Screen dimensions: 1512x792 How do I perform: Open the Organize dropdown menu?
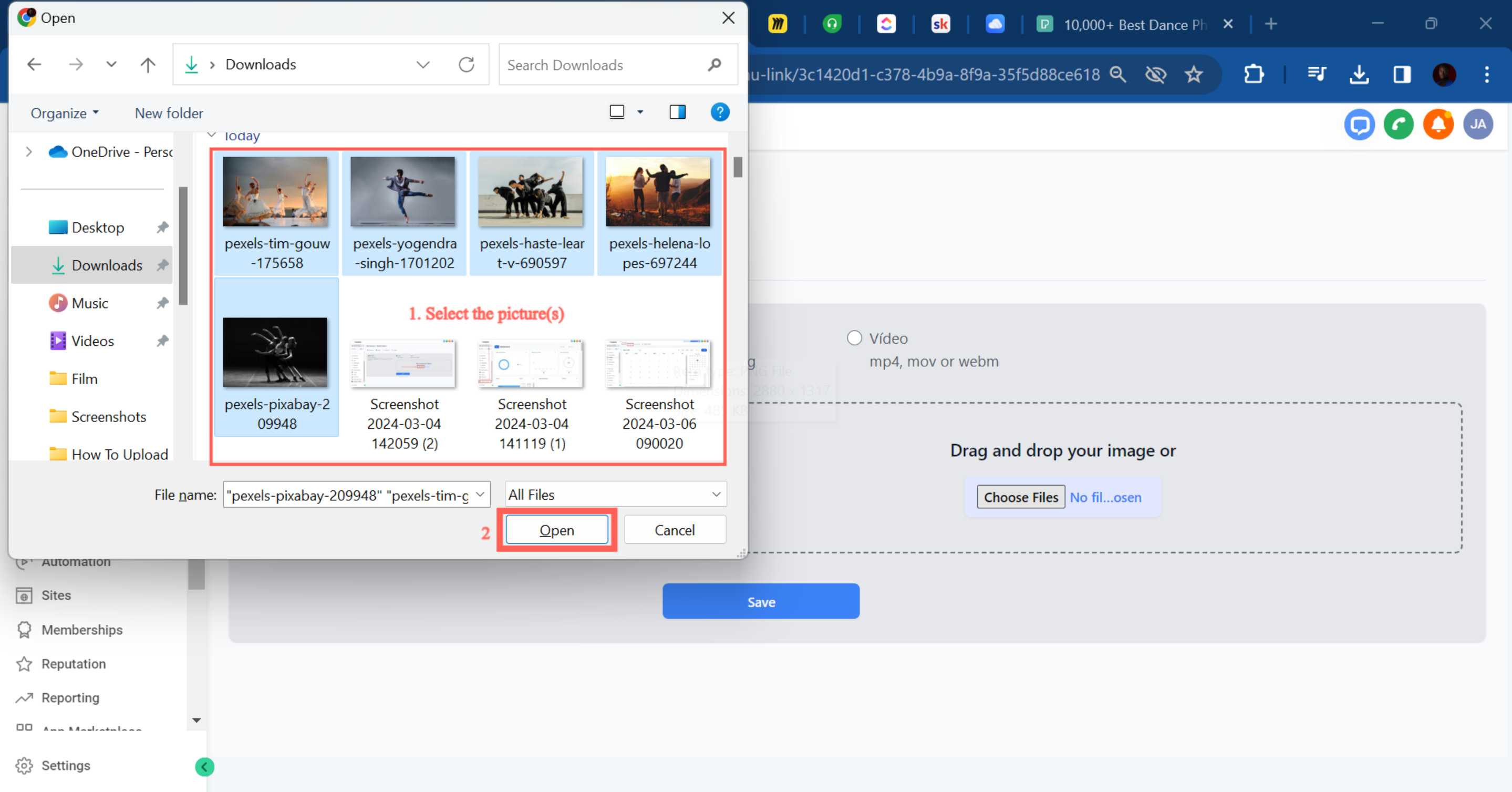[x=65, y=114]
